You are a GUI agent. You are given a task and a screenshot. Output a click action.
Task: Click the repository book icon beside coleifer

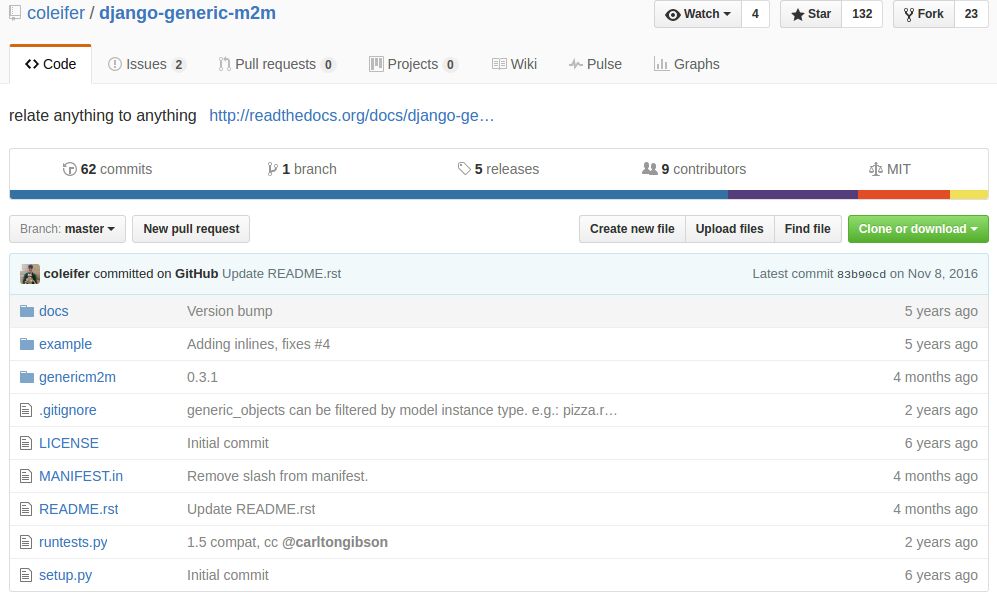(15, 13)
